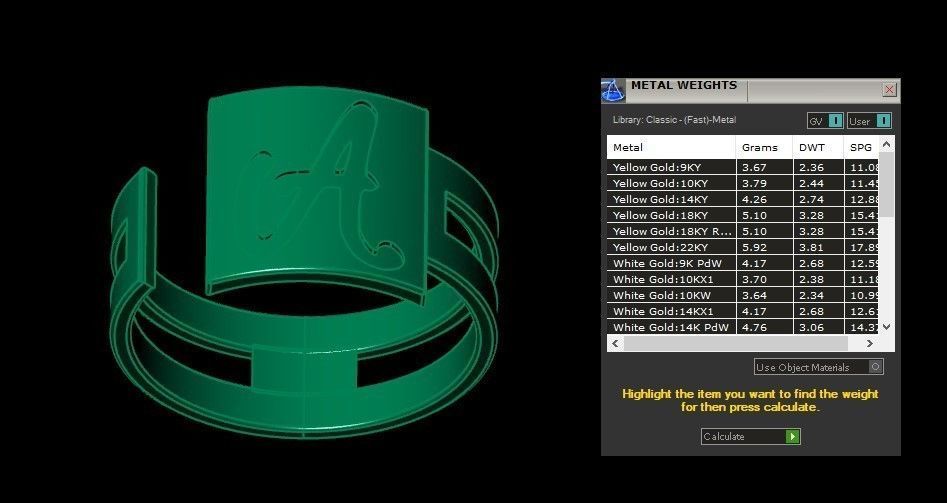The width and height of the screenshot is (947, 503).
Task: Click the table's vertical scrollbar up arrow
Action: [886, 144]
